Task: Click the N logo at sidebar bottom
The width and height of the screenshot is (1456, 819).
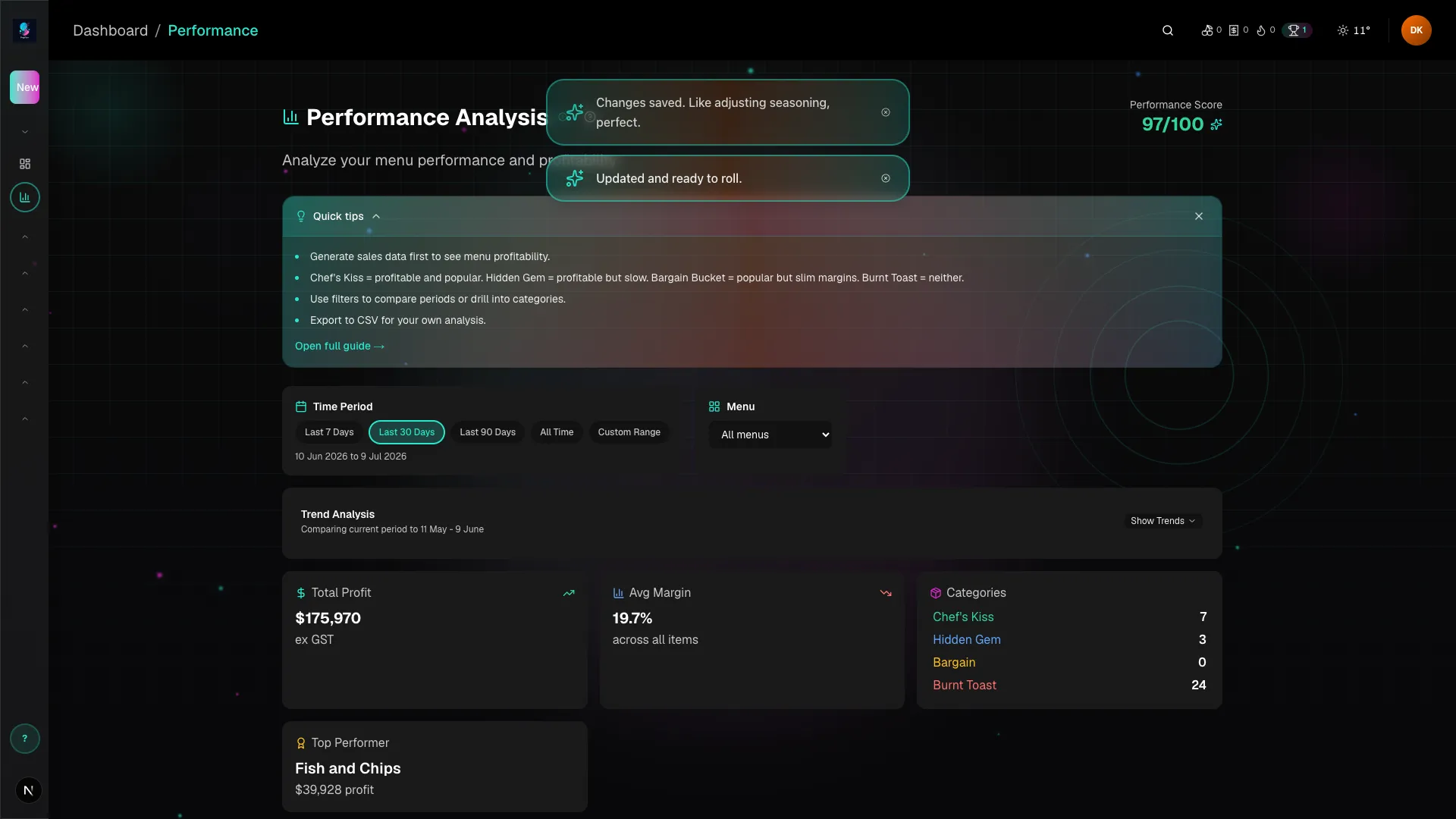Action: click(29, 790)
